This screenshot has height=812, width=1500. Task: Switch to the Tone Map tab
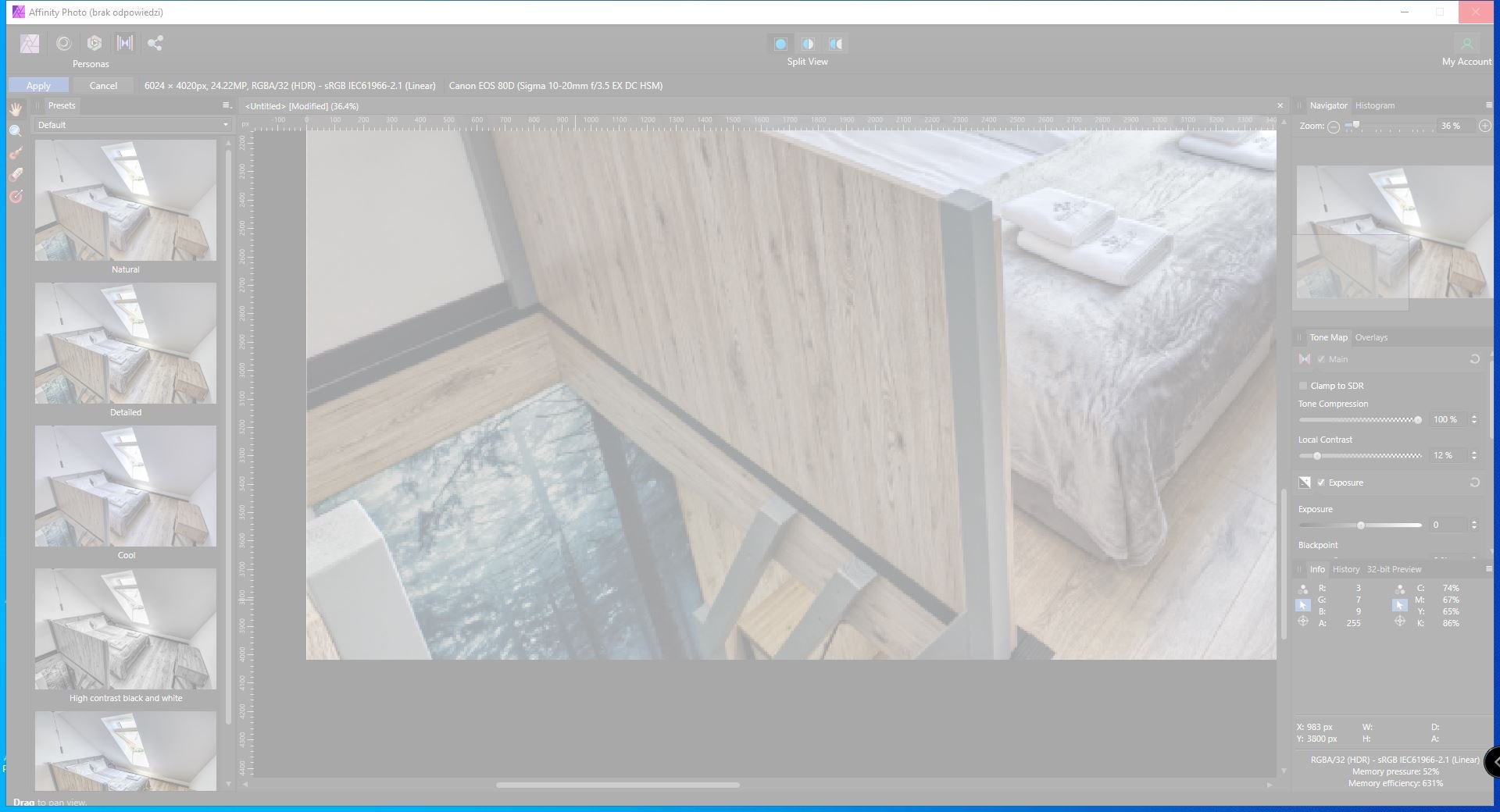[1328, 337]
